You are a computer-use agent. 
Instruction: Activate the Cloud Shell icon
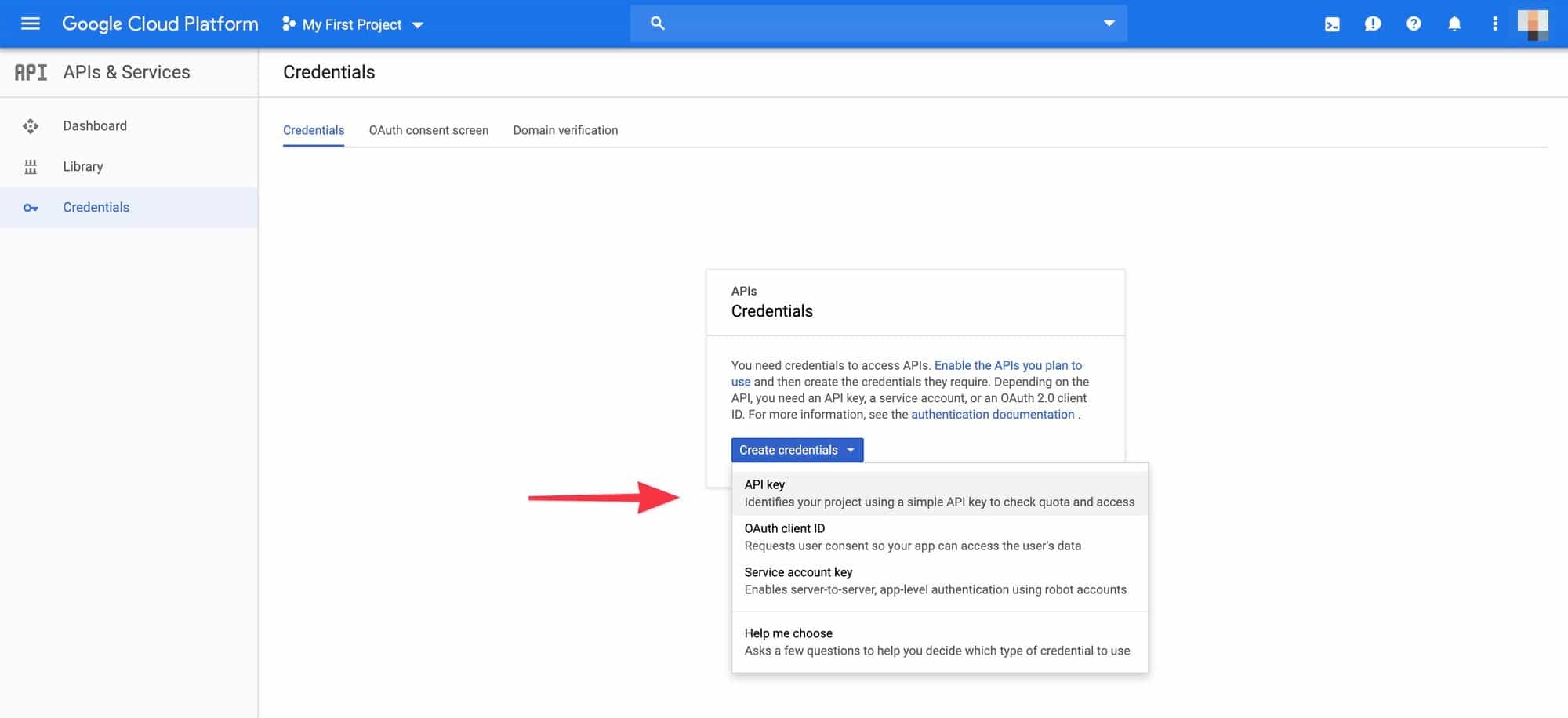point(1332,24)
